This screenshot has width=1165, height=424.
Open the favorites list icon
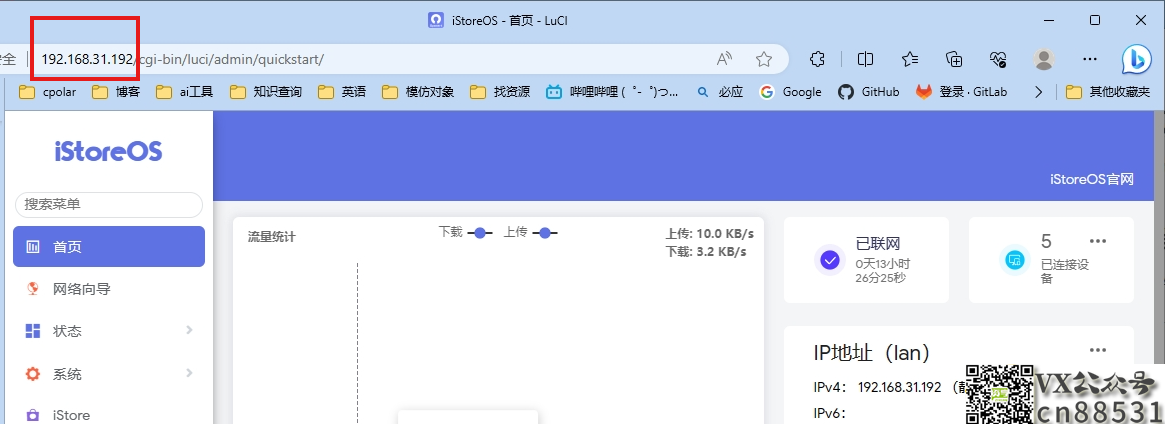[x=909, y=59]
